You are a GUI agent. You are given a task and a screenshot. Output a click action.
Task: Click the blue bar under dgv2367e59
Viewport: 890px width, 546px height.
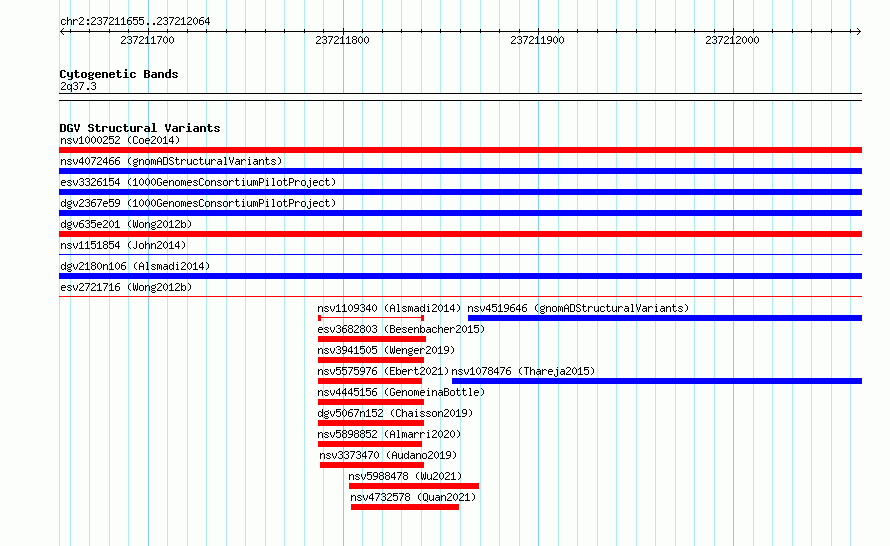click(460, 213)
